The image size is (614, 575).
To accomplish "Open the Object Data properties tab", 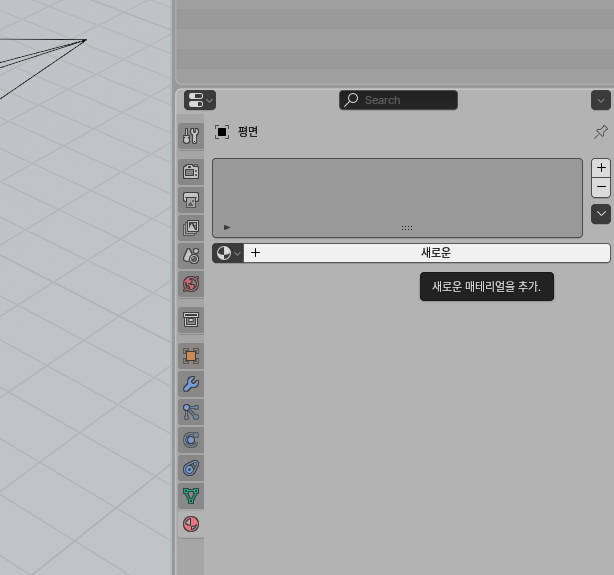I will [x=191, y=496].
